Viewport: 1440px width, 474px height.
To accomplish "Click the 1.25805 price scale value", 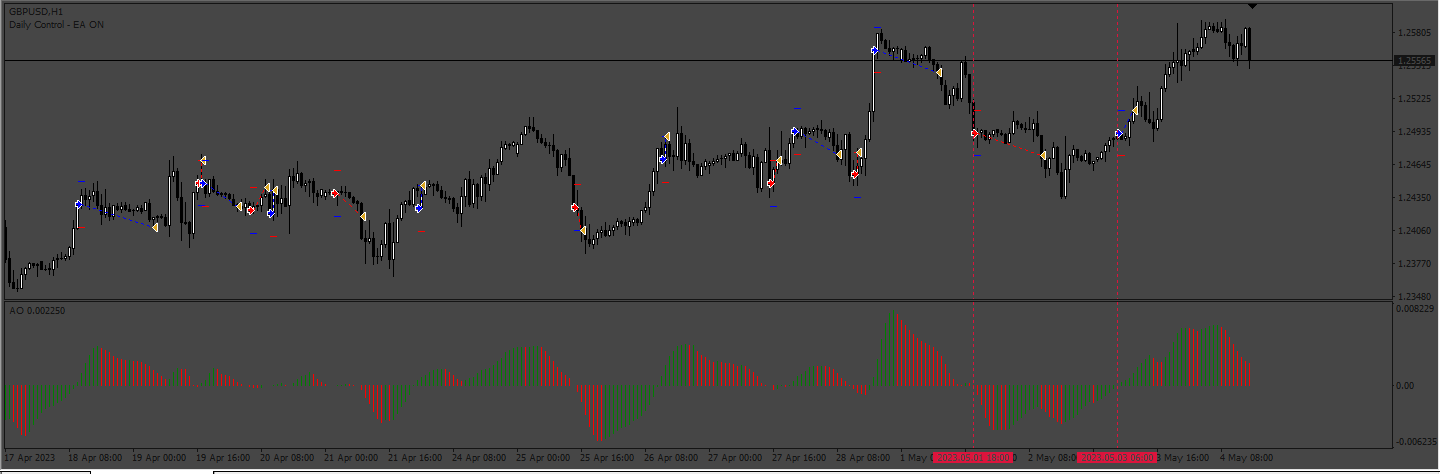I will click(1414, 33).
